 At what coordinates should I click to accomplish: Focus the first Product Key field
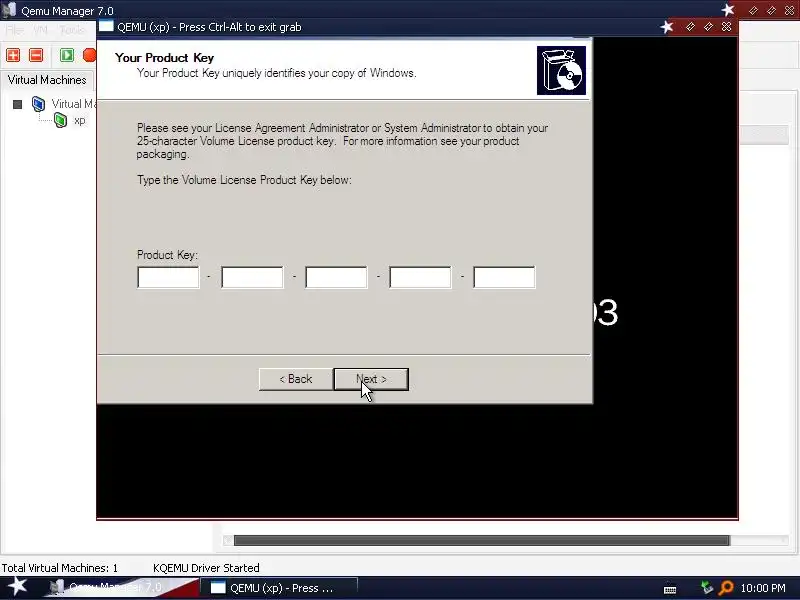(168, 277)
